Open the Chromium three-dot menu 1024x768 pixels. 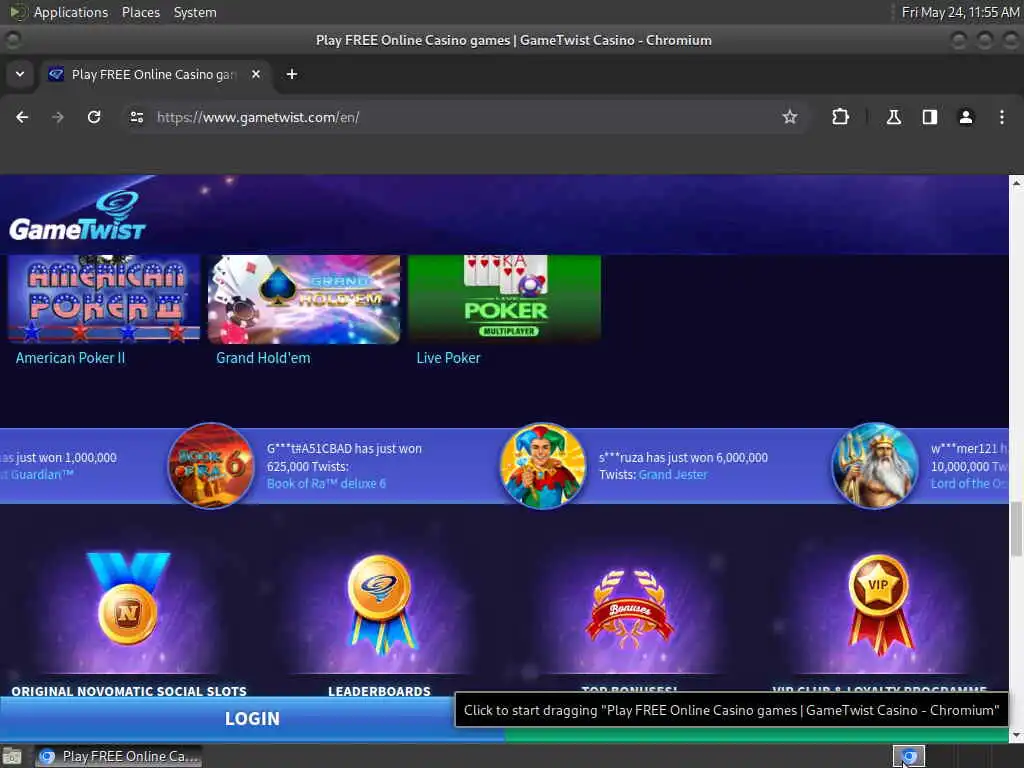click(x=1001, y=117)
